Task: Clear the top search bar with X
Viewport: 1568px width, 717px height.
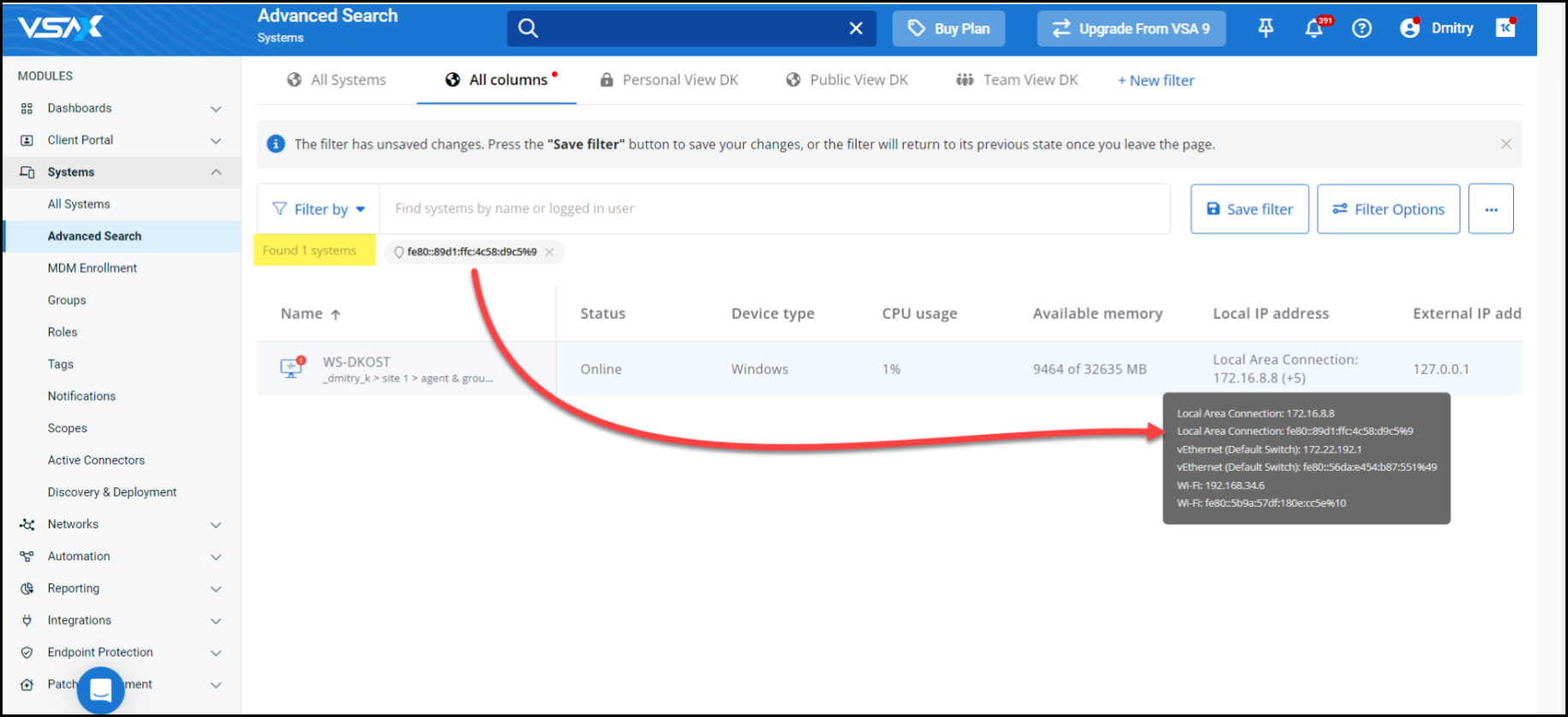Action: tap(856, 28)
